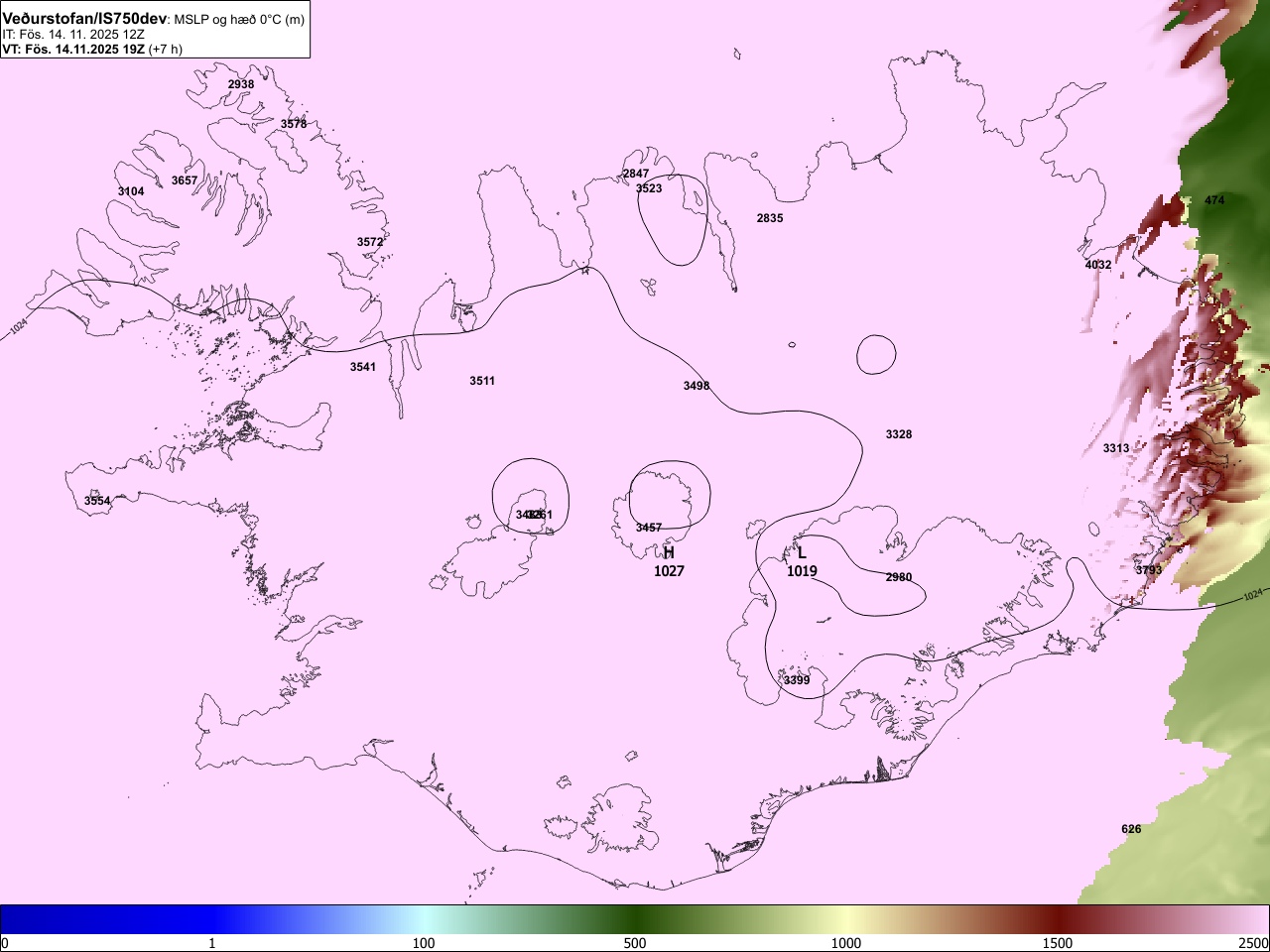The image size is (1270, 952).
Task: Click the 'MSLP og hæð 0°C (m)' caption
Action: [x=239, y=20]
